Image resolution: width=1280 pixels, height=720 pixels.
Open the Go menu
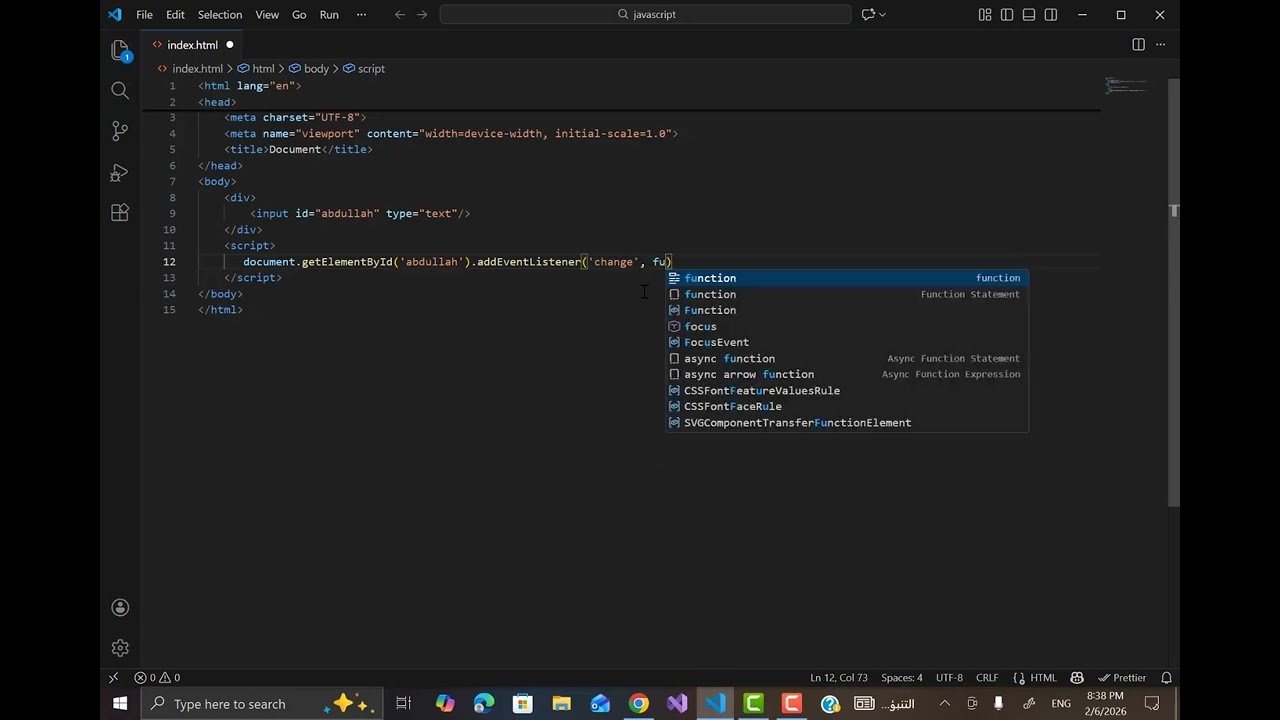pyautogui.click(x=299, y=15)
